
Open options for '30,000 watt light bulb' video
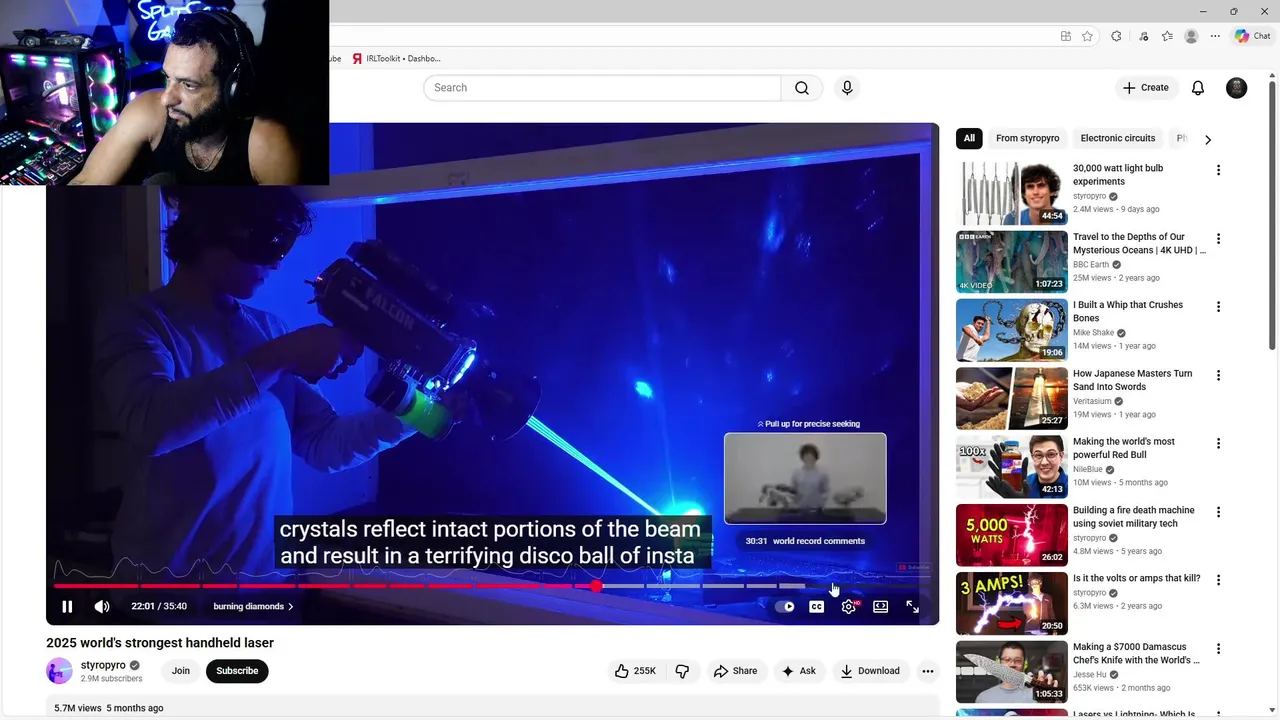[1218, 170]
